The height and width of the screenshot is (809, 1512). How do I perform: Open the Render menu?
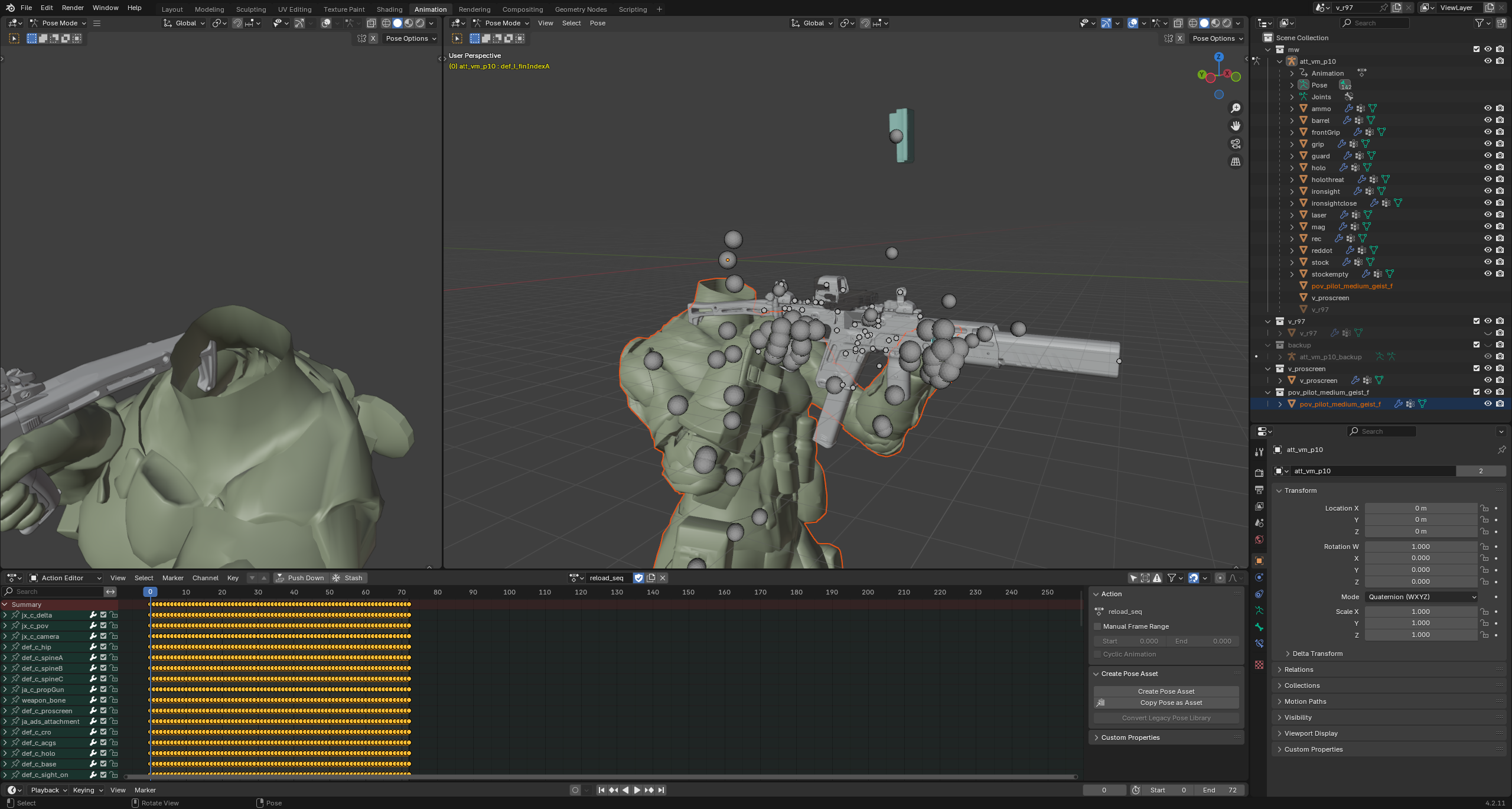click(x=73, y=8)
